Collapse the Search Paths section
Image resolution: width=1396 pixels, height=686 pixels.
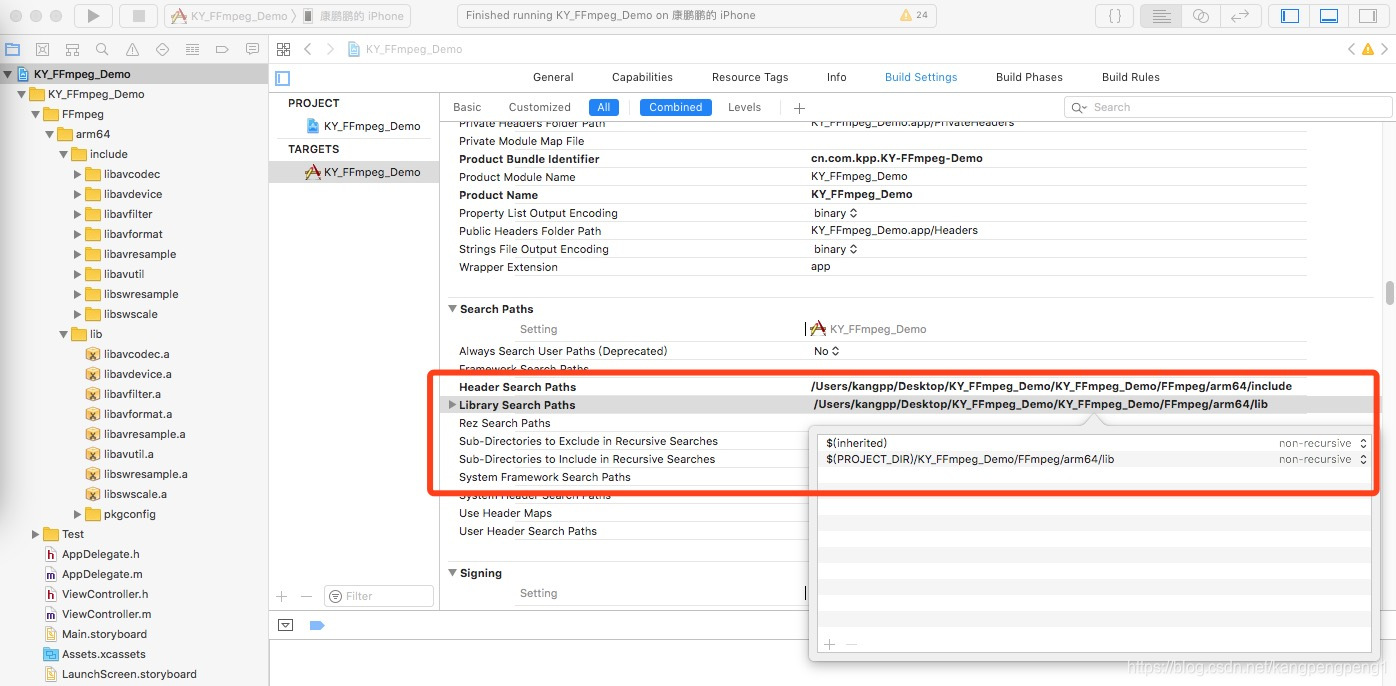tap(452, 309)
